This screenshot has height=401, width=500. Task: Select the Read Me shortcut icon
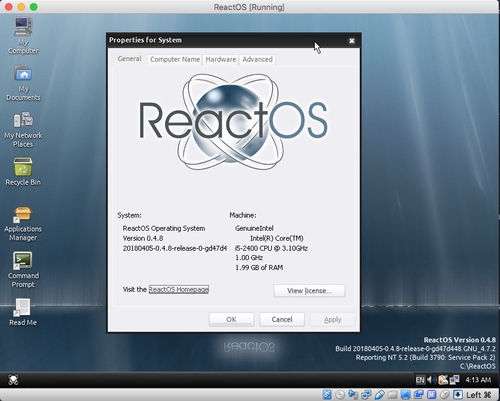tap(23, 312)
